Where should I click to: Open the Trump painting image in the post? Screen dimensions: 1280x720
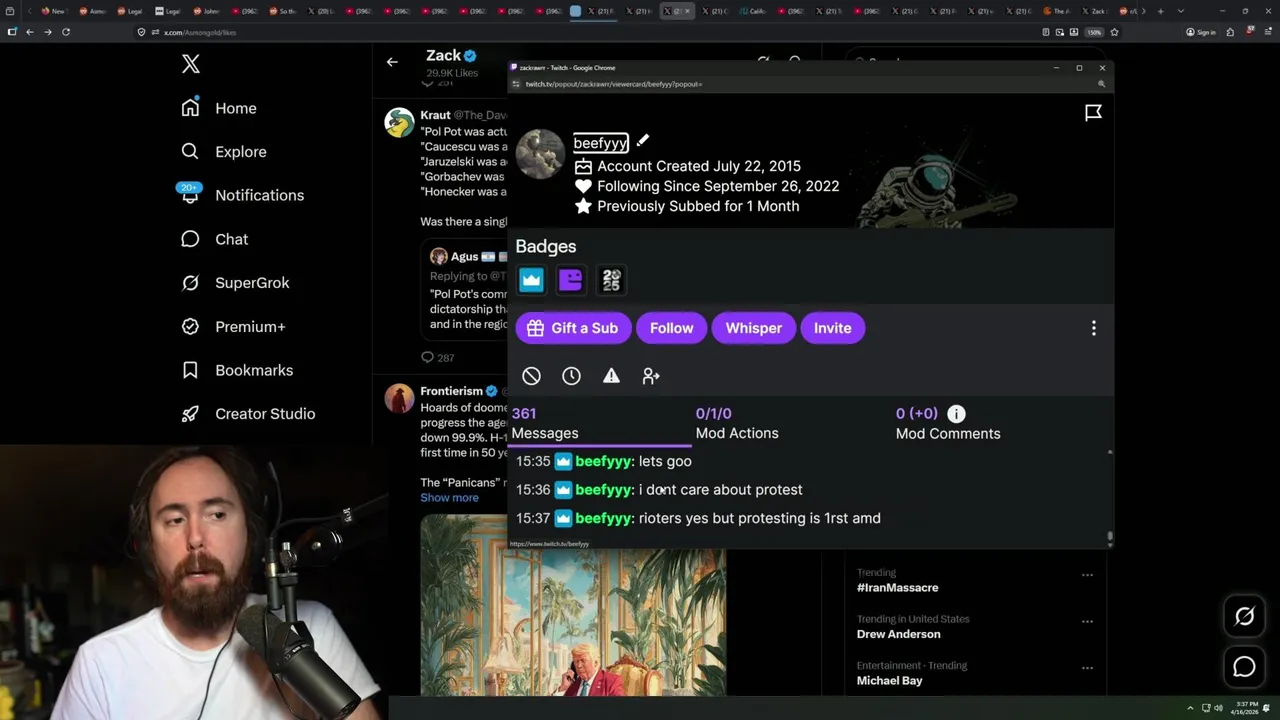(x=572, y=605)
